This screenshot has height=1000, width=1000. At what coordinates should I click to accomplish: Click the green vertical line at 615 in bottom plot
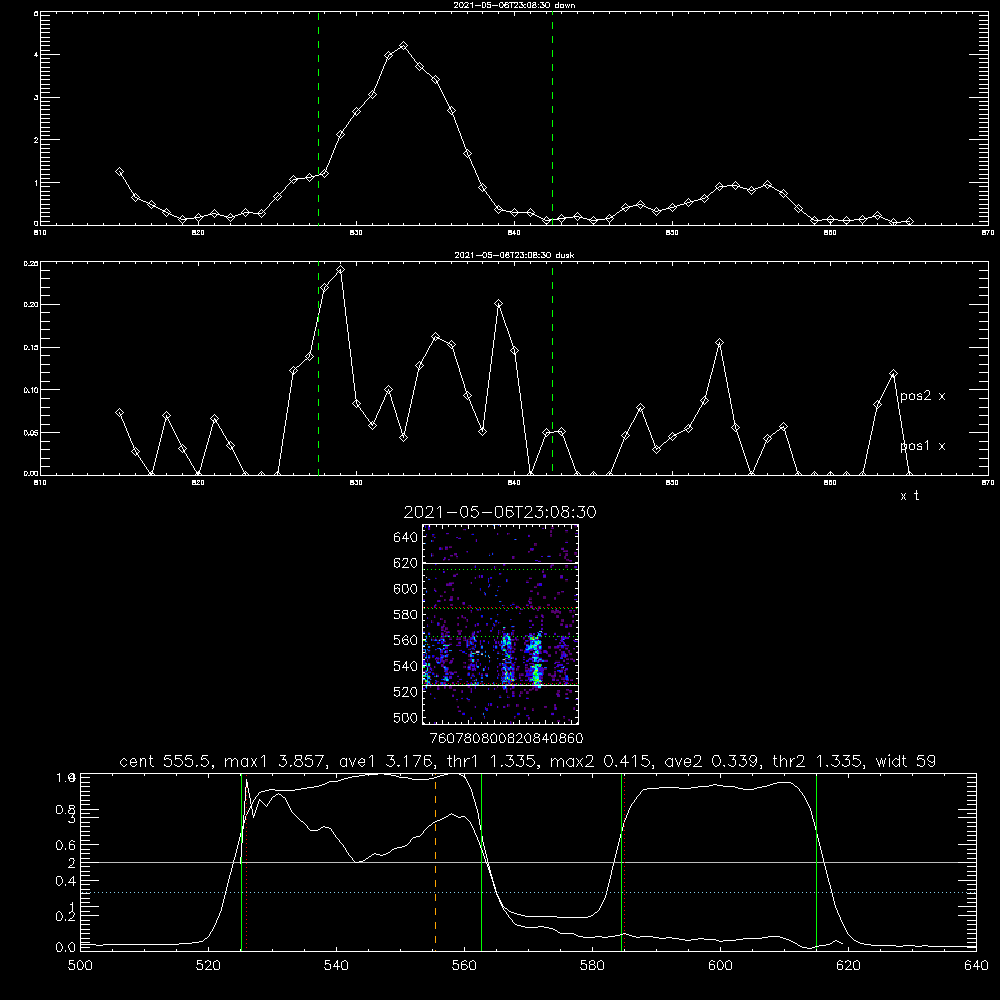[816, 861]
